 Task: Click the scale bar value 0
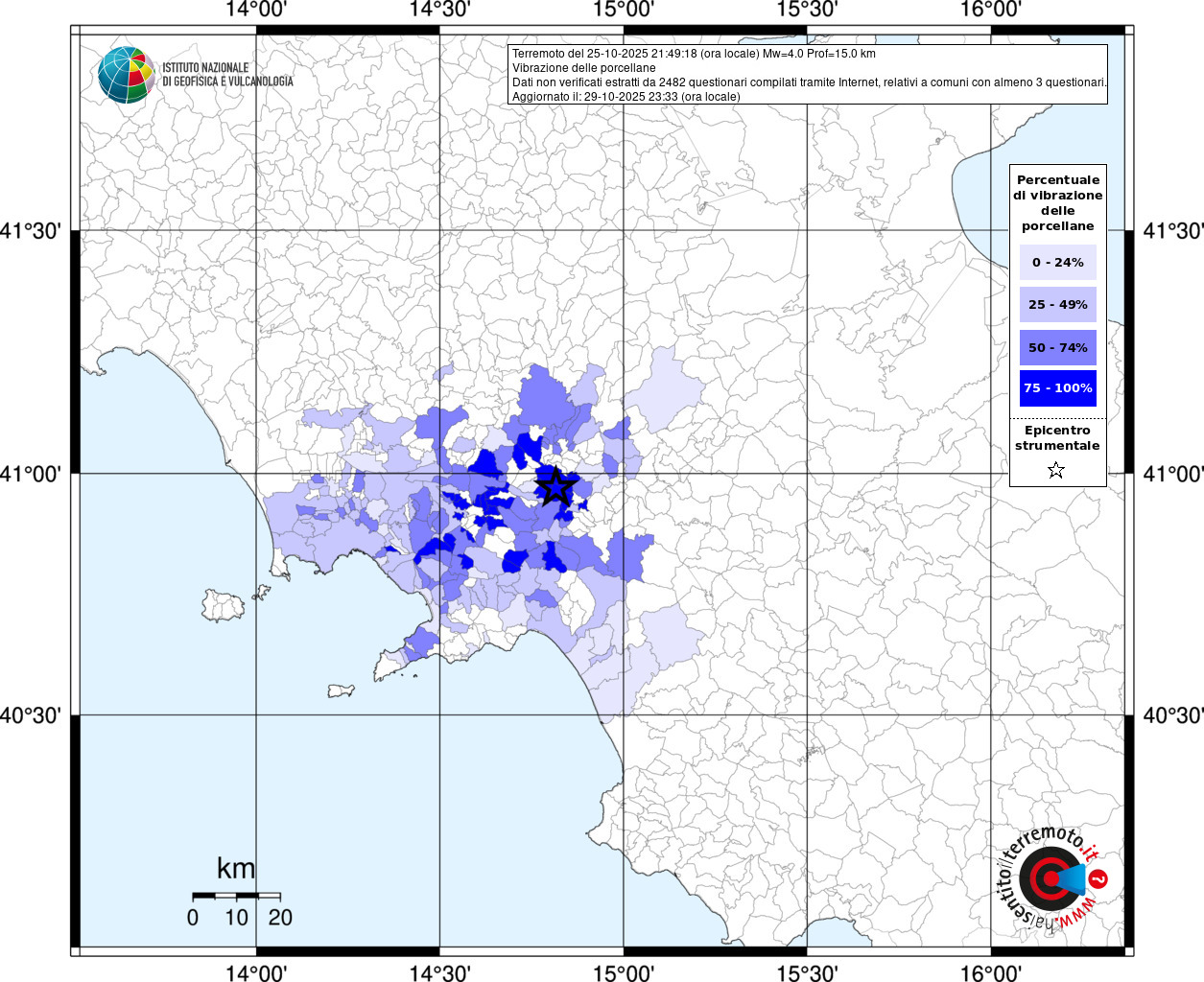tap(193, 918)
